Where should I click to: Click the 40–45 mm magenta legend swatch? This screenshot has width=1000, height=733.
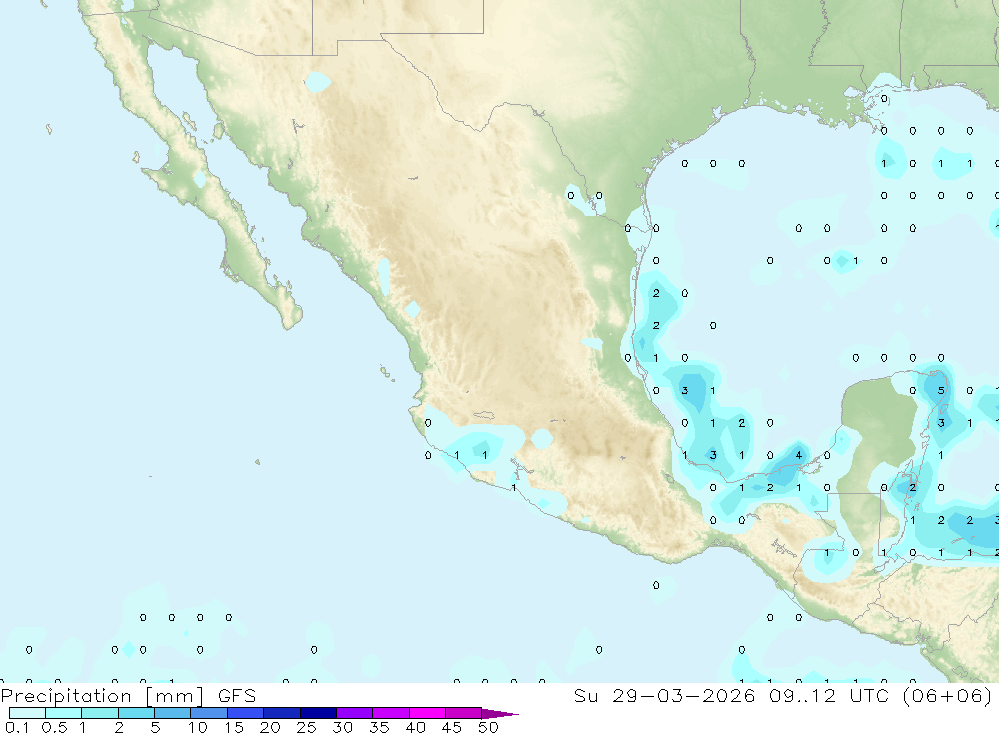pos(427,713)
